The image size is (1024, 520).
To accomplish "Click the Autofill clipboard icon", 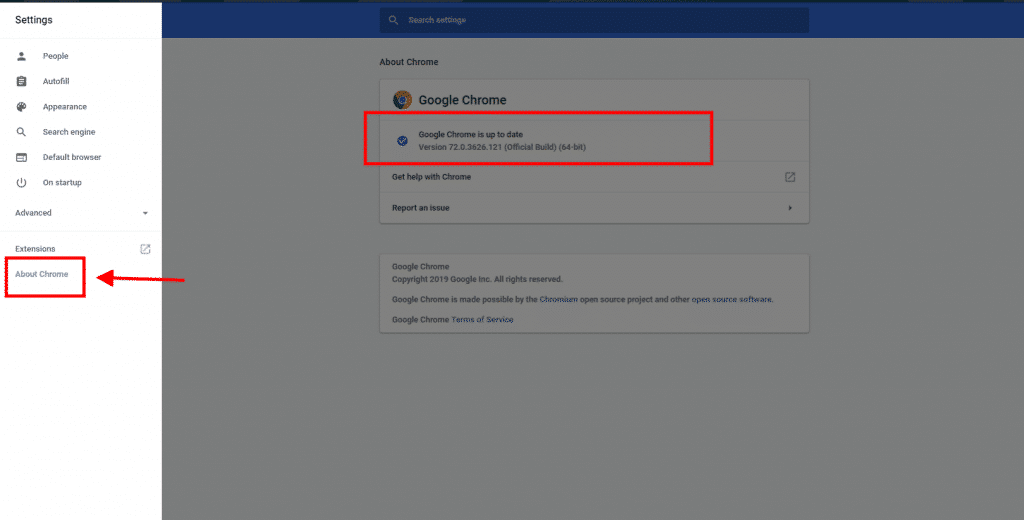I will click(x=21, y=81).
